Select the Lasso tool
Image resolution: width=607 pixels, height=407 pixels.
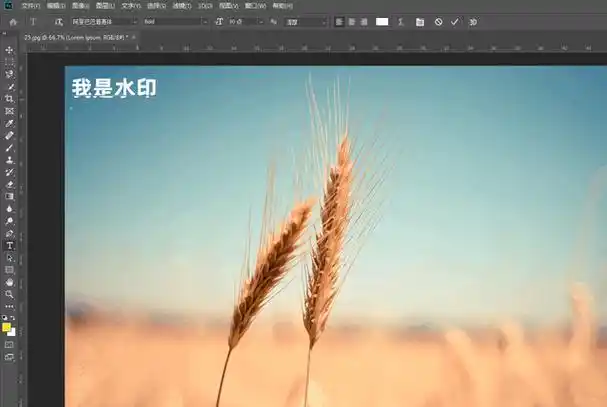tap(9, 74)
